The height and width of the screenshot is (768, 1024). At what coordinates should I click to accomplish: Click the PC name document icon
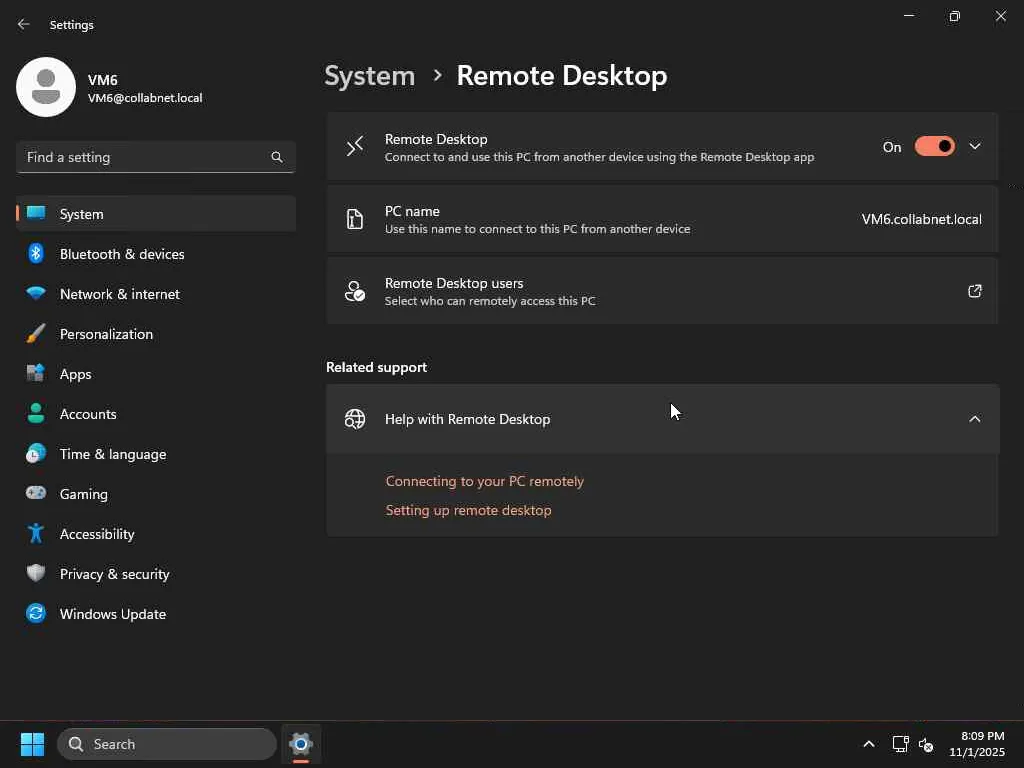coord(355,219)
